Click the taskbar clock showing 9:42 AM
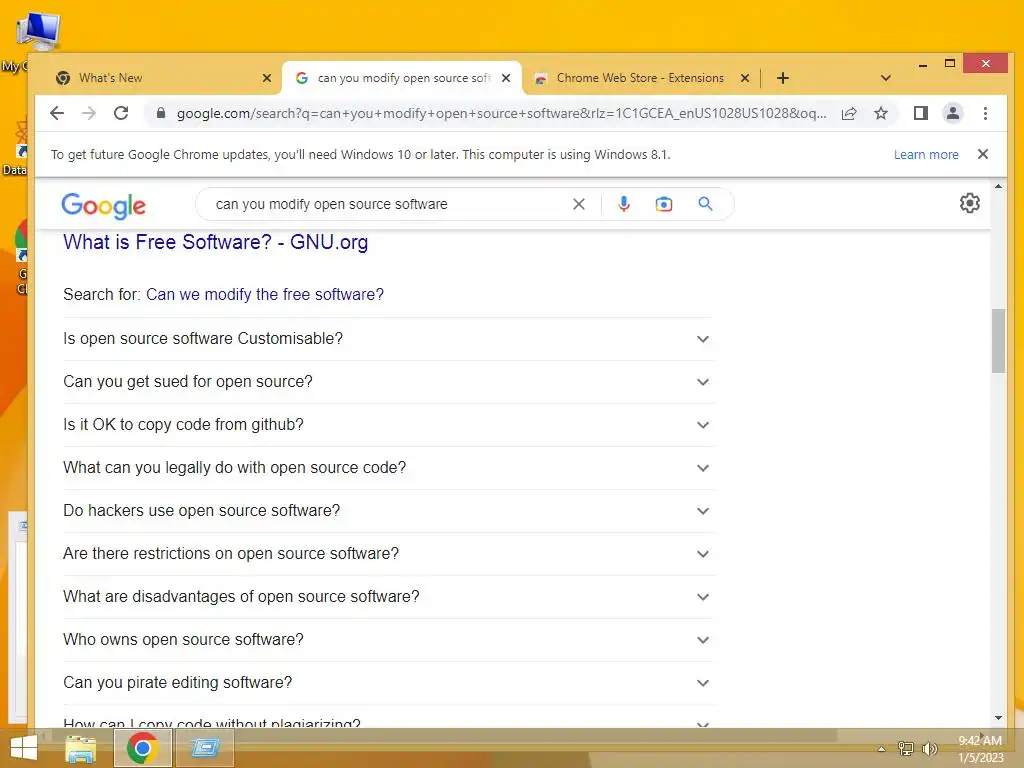The image size is (1024, 768). (x=980, y=749)
